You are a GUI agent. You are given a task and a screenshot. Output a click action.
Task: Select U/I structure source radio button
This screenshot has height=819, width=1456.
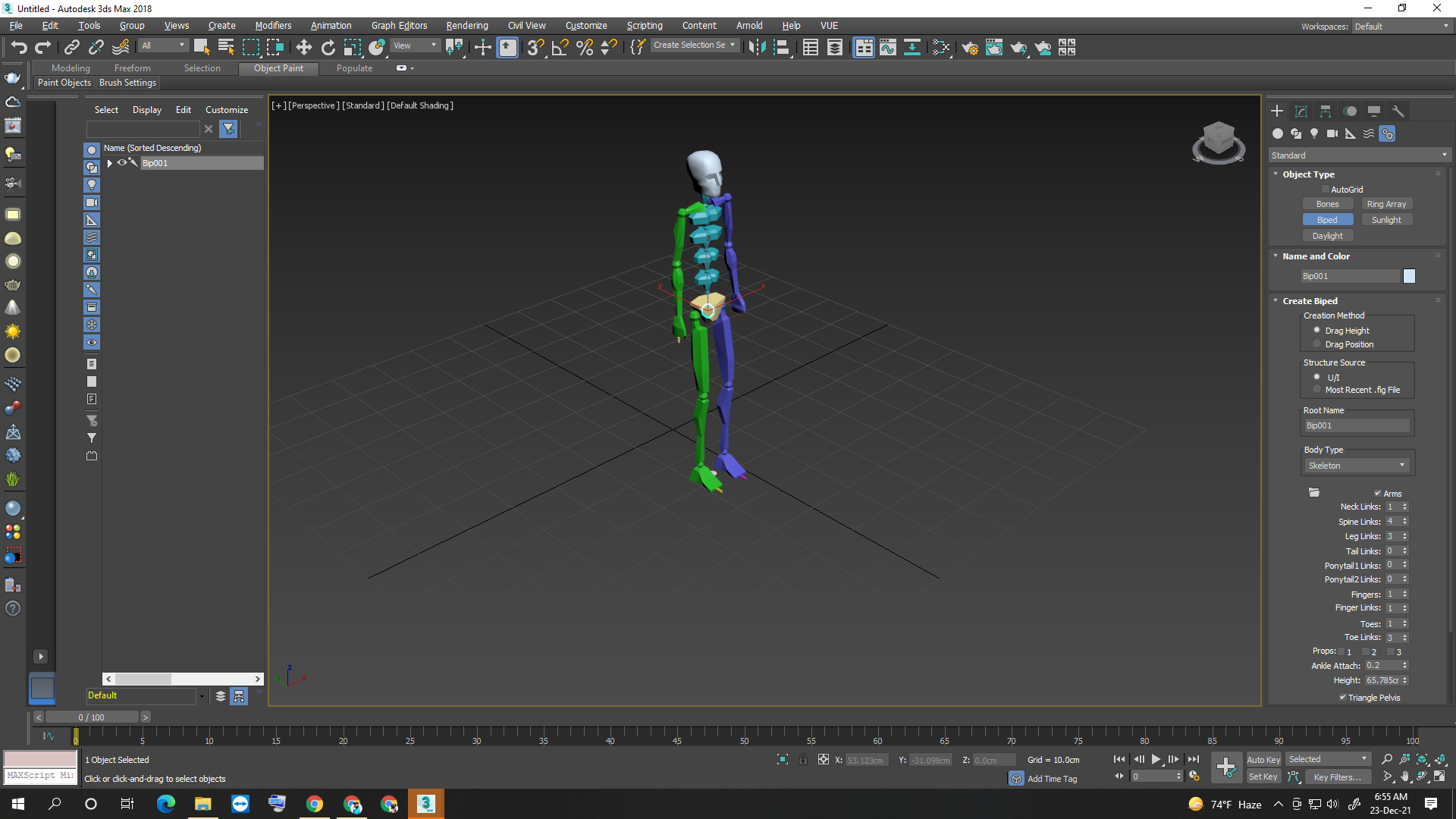tap(1316, 377)
